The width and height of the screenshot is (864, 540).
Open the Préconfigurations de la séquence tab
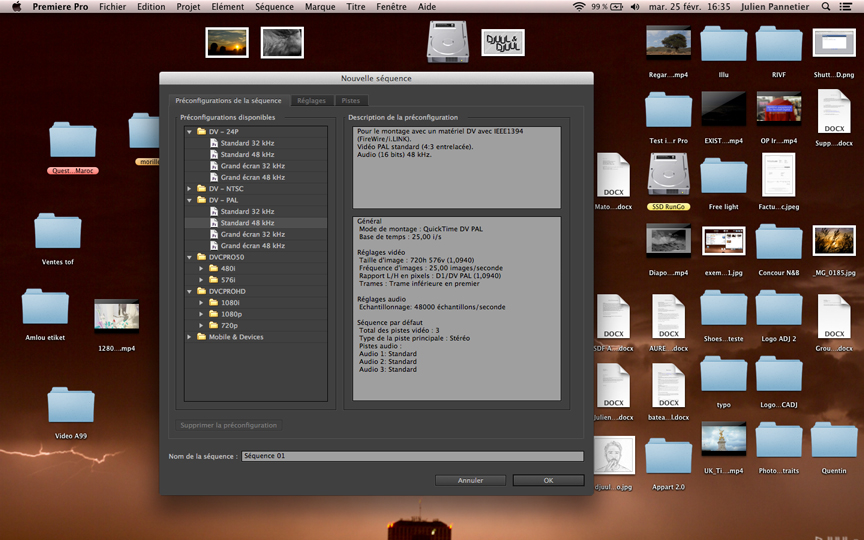click(x=228, y=100)
